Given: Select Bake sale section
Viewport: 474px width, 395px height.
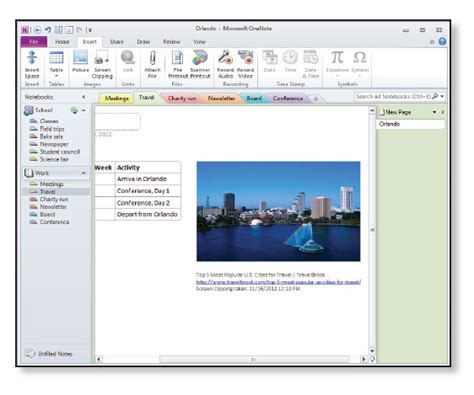Looking at the screenshot, I should point(51,136).
